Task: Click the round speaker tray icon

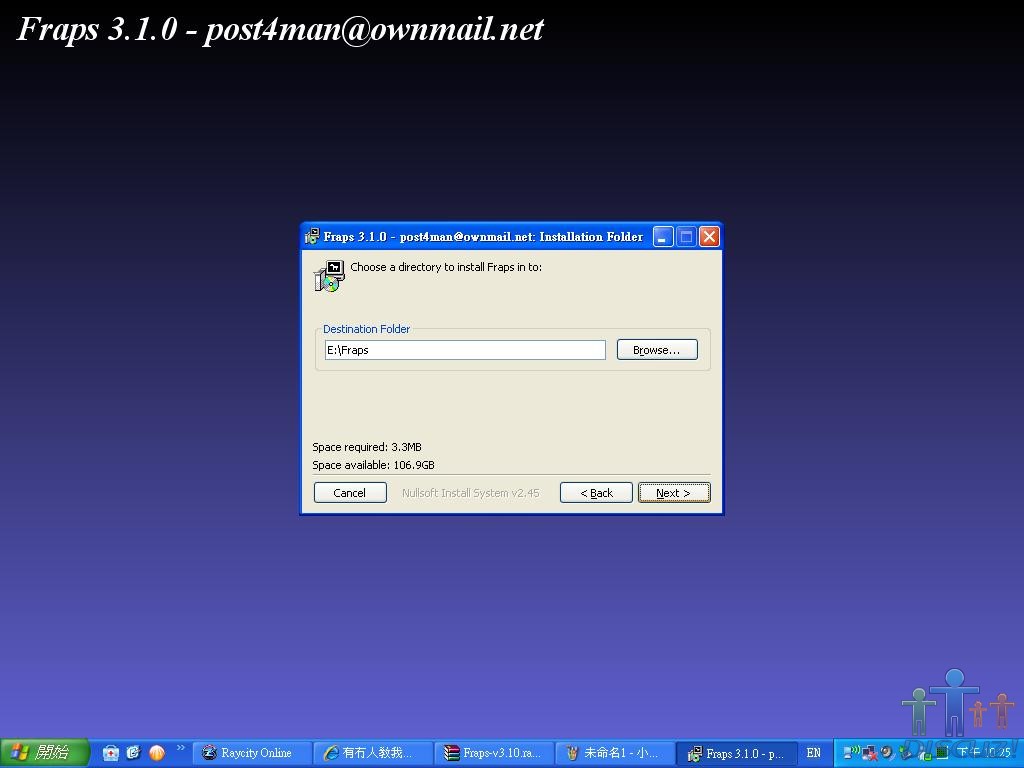Action: 886,752
